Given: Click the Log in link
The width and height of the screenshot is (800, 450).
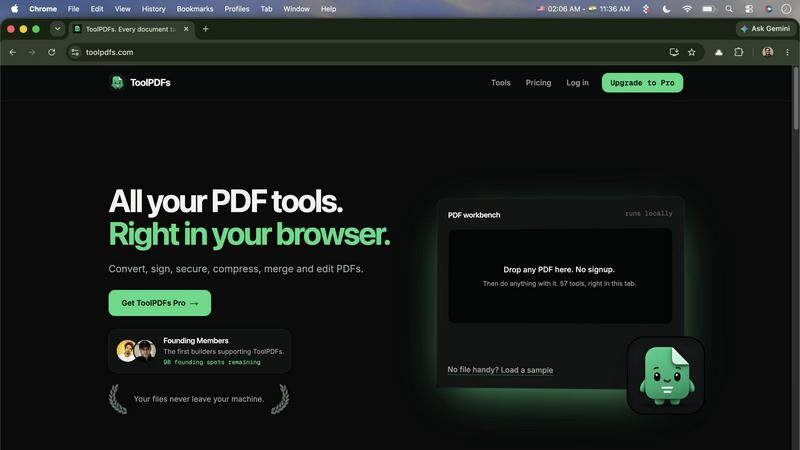Looking at the screenshot, I should click(x=577, y=83).
